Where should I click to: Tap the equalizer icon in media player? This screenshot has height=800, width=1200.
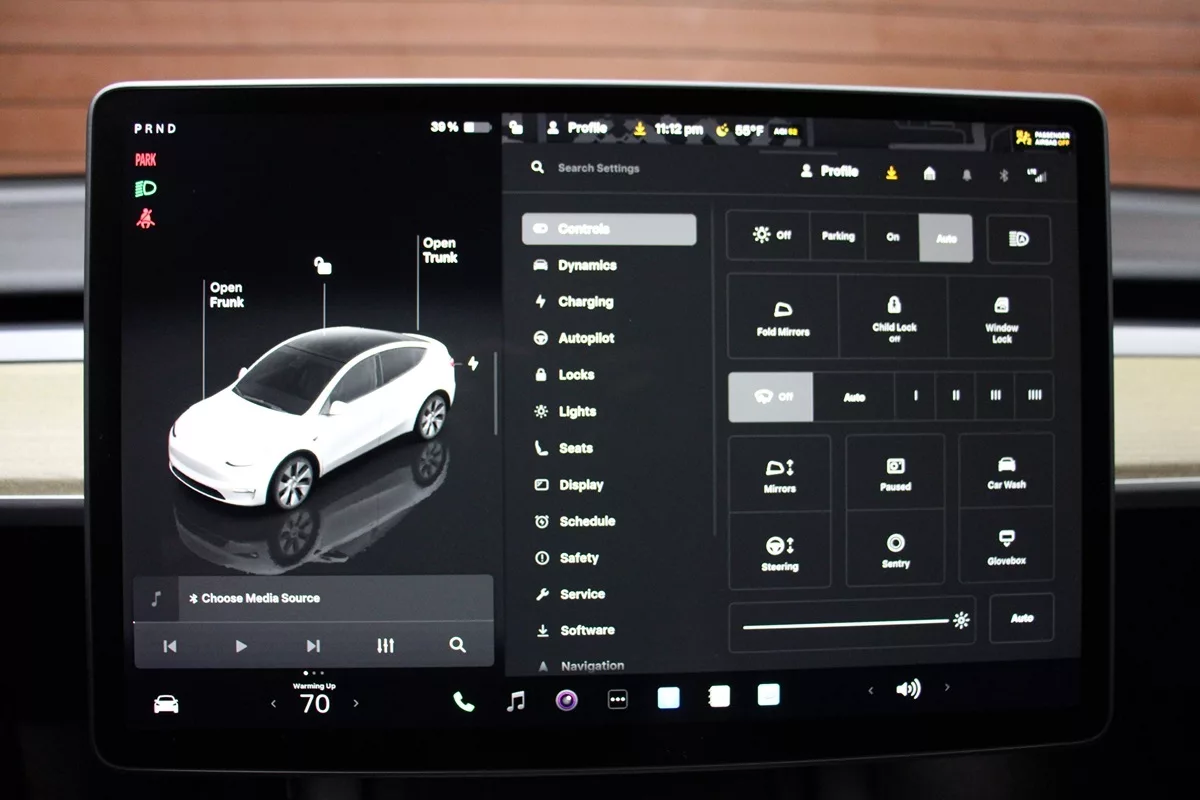[x=386, y=646]
